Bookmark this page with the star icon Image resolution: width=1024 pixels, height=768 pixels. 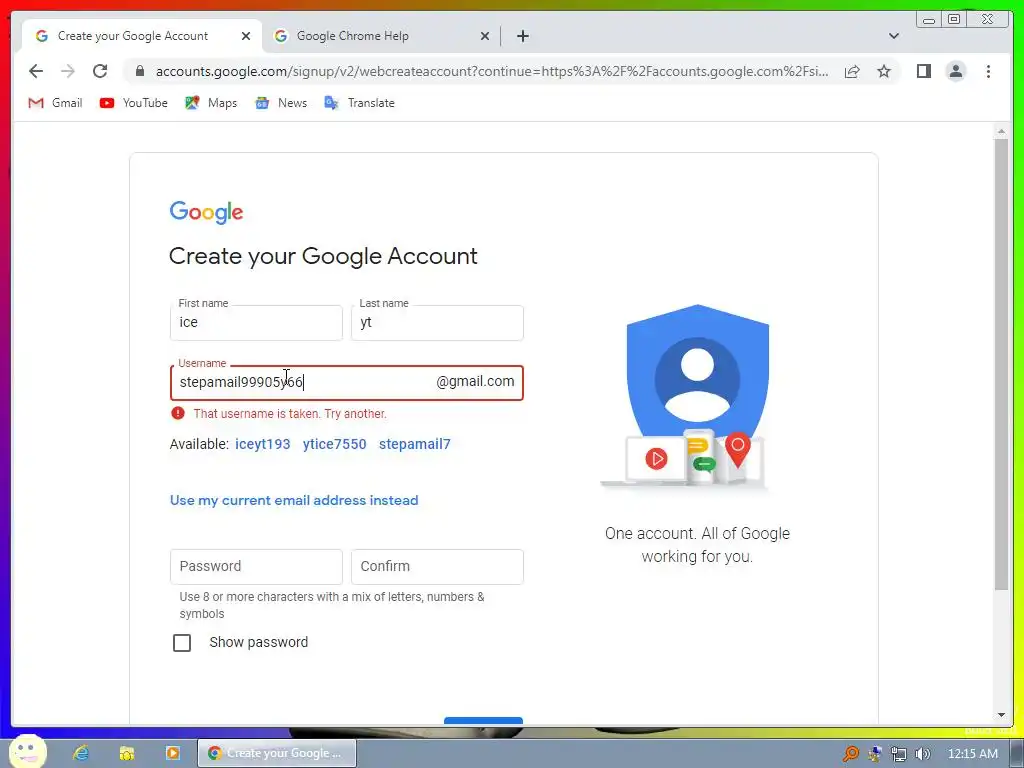click(x=884, y=71)
